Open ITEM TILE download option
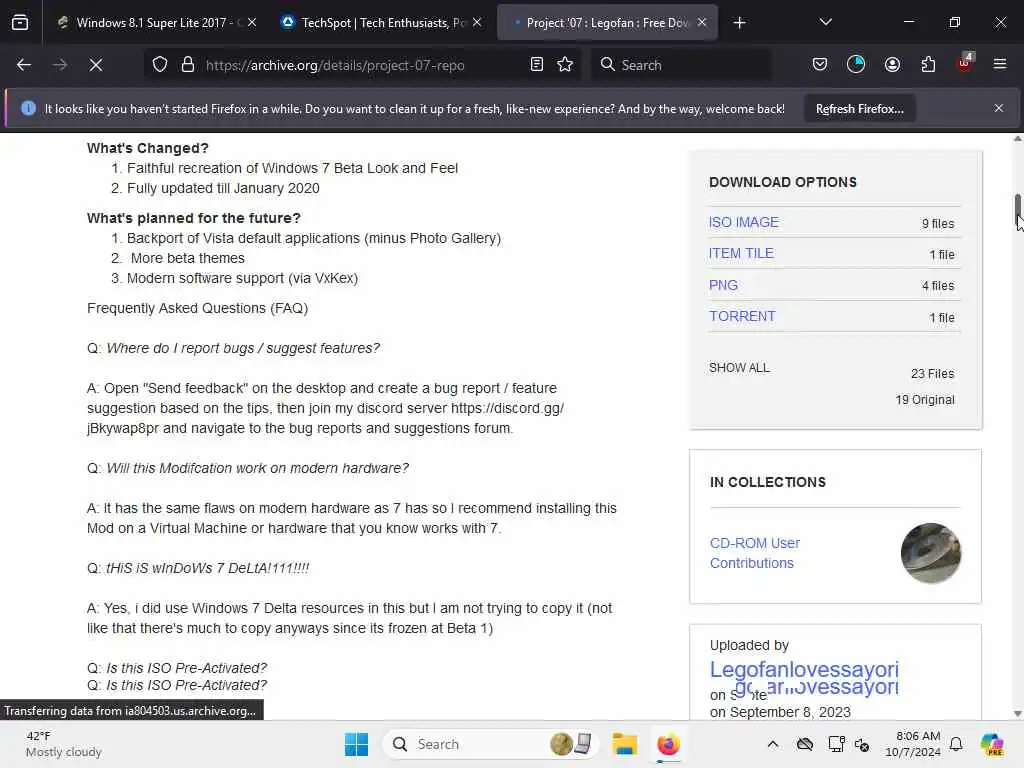The width and height of the screenshot is (1024, 768). (741, 253)
